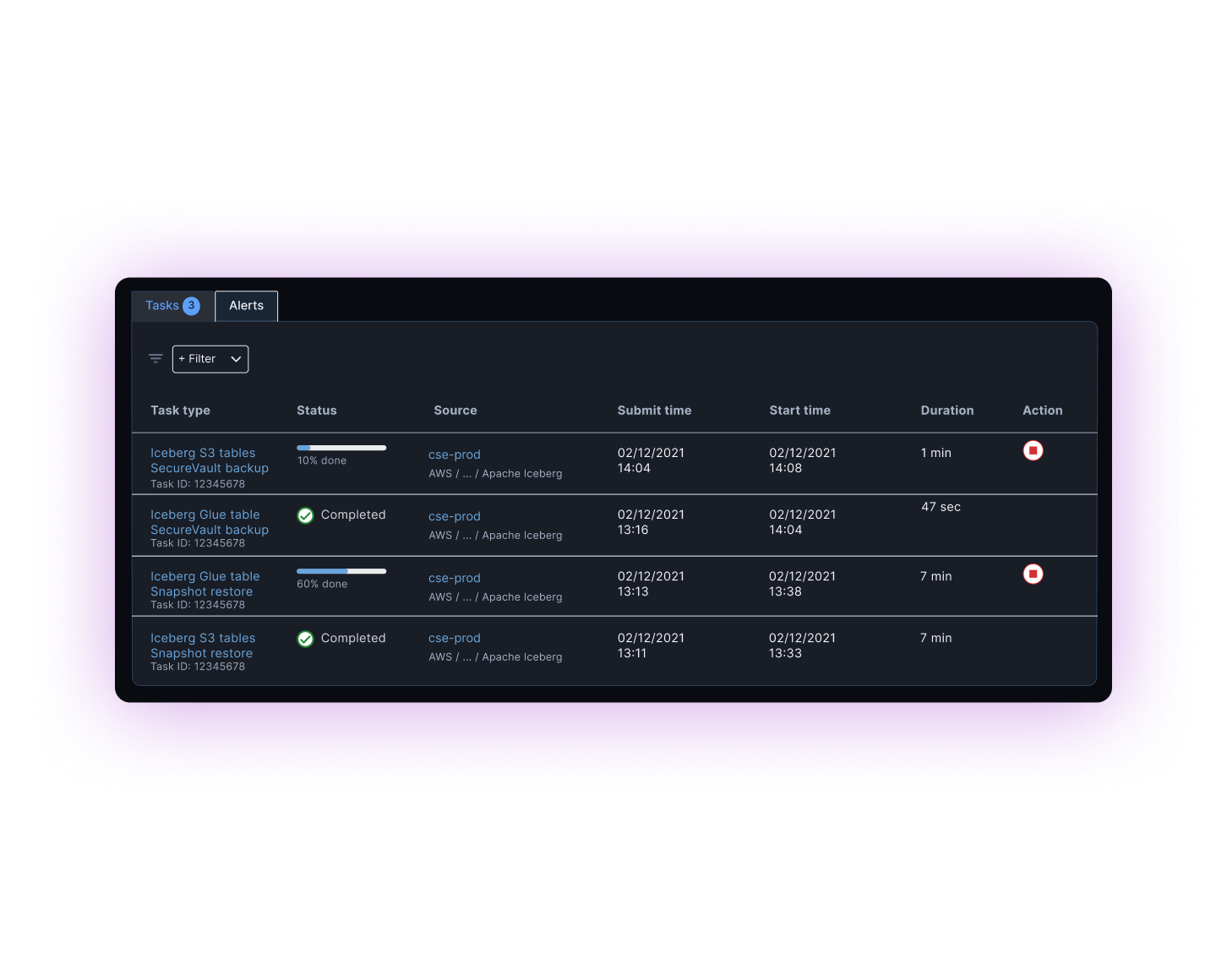This screenshot has width=1227, height=980.
Task: Click cse-prod source link in last row
Action: point(454,638)
